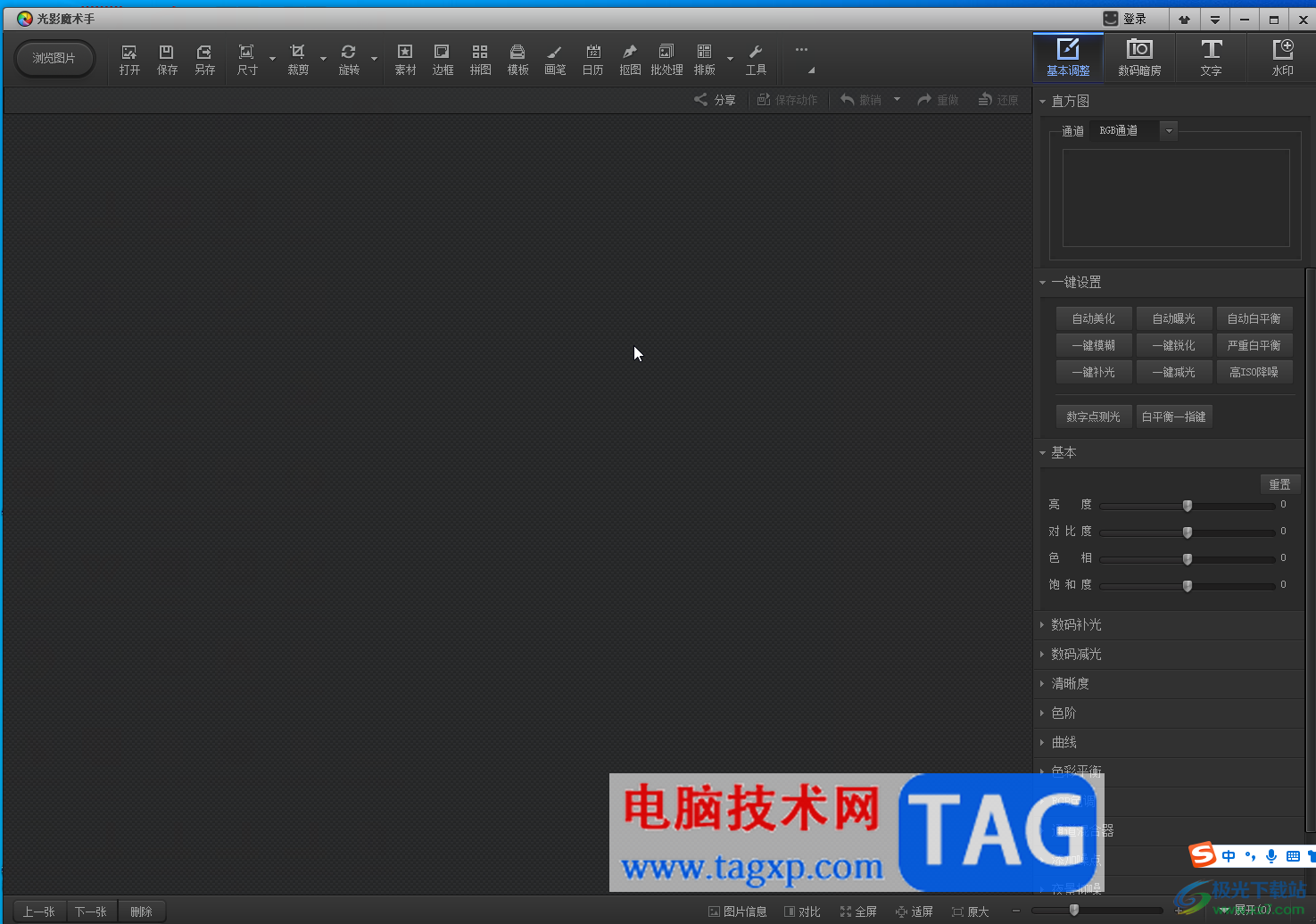Viewport: 1316px width, 924px height.
Task: Start the 抠图 cutout tool
Action: click(630, 60)
